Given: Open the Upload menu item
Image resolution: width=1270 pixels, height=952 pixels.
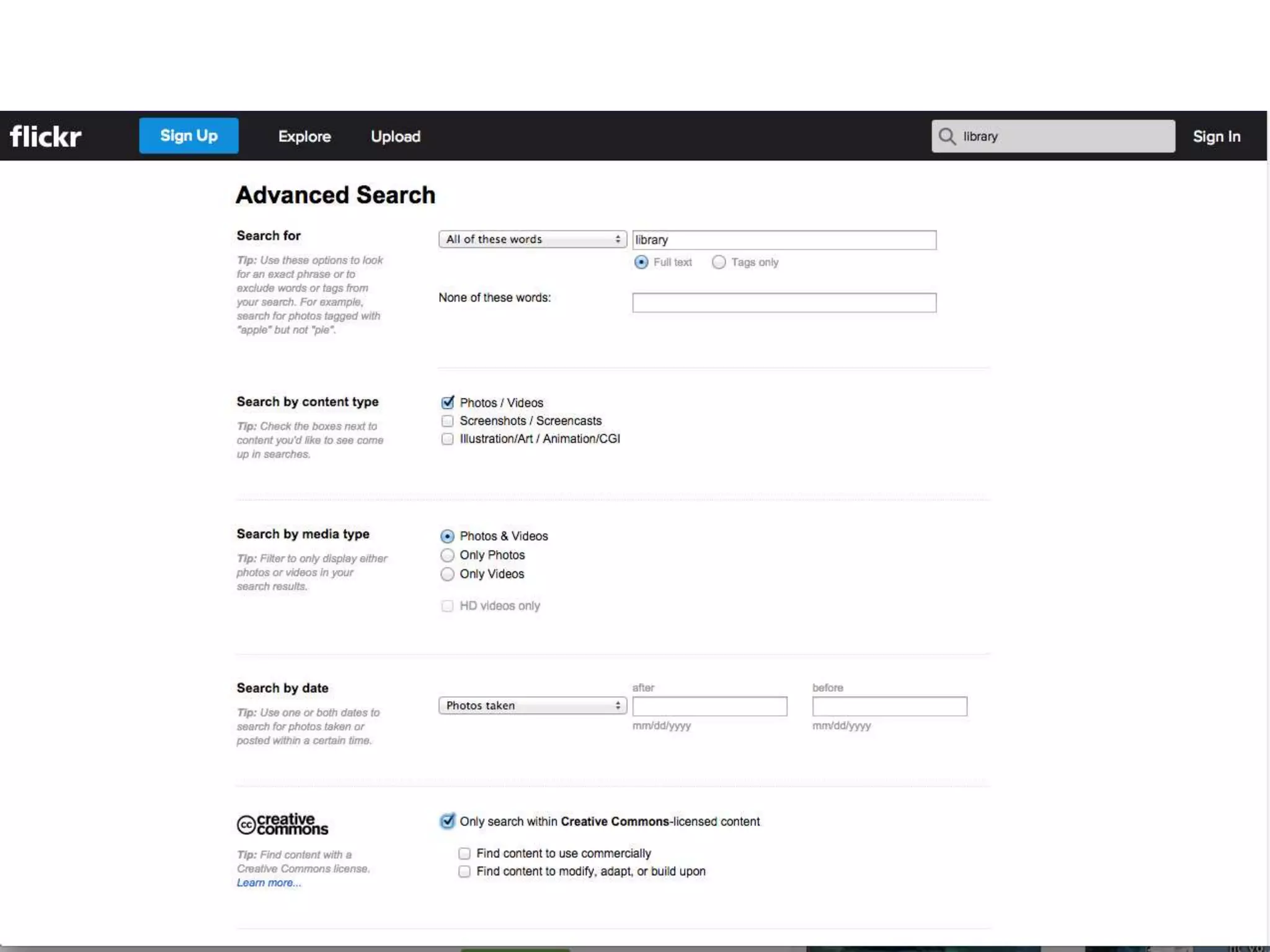Looking at the screenshot, I should (x=395, y=136).
